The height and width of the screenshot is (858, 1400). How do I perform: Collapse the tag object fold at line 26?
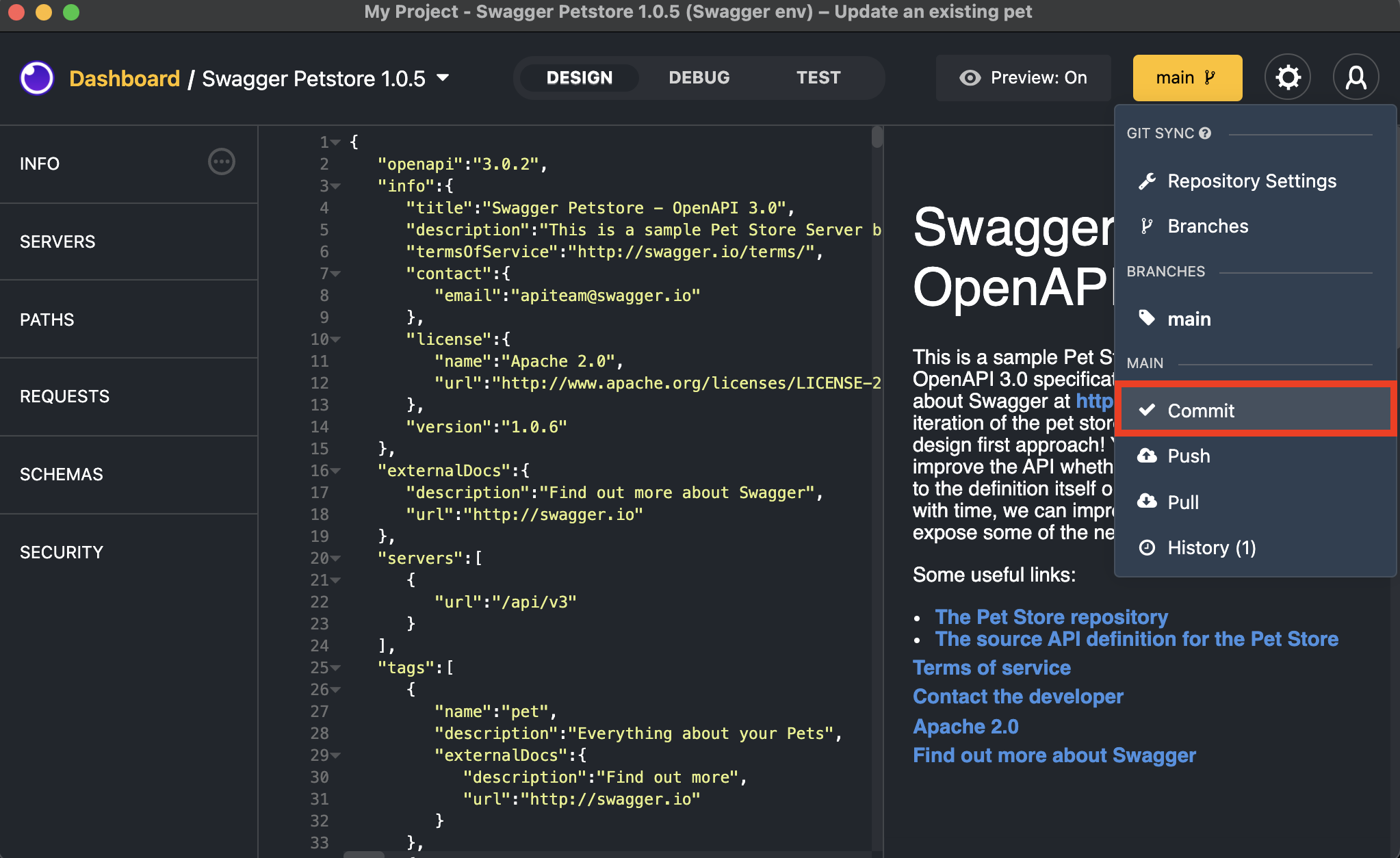(x=335, y=690)
